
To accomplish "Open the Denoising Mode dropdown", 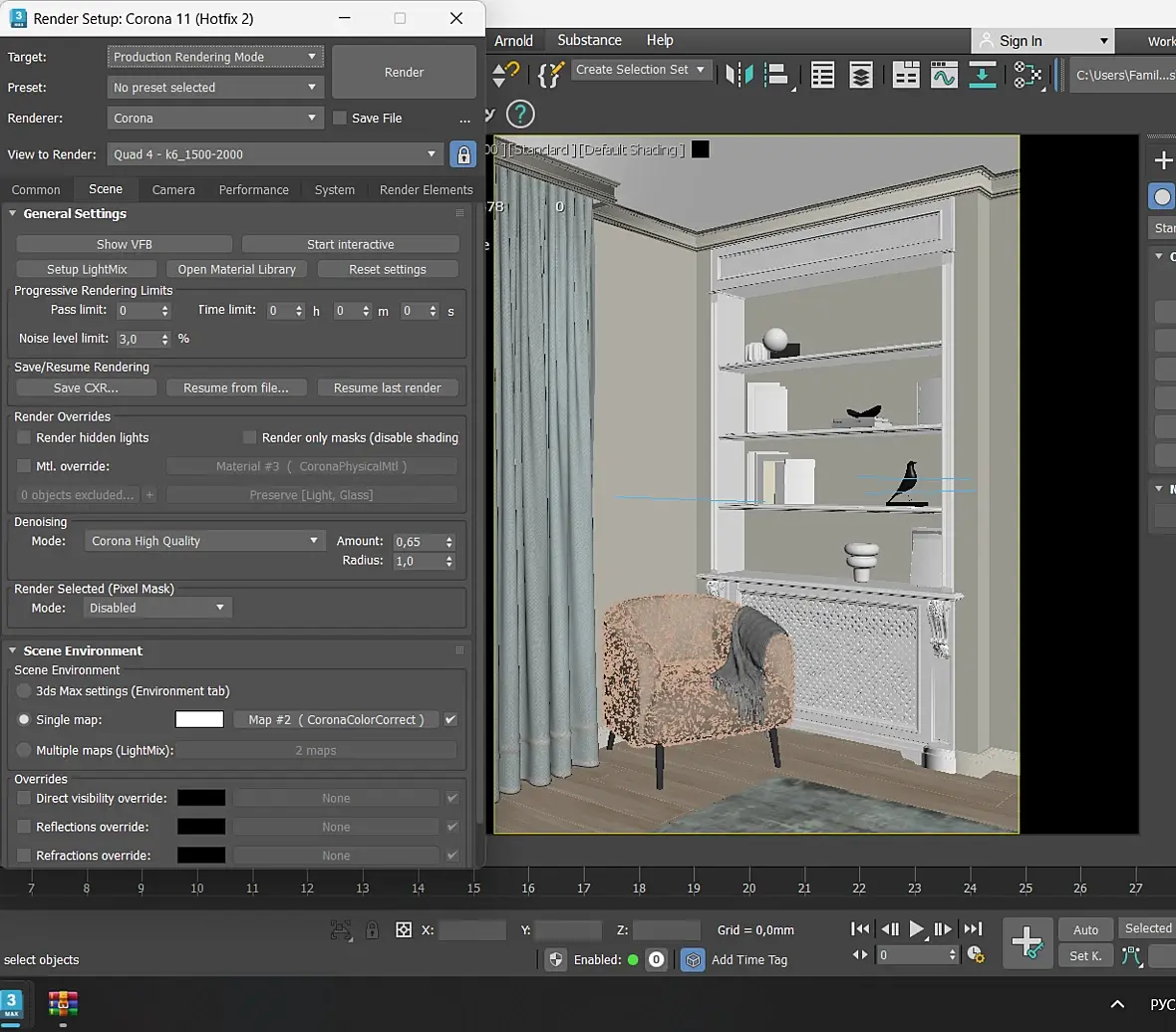I will point(203,541).
